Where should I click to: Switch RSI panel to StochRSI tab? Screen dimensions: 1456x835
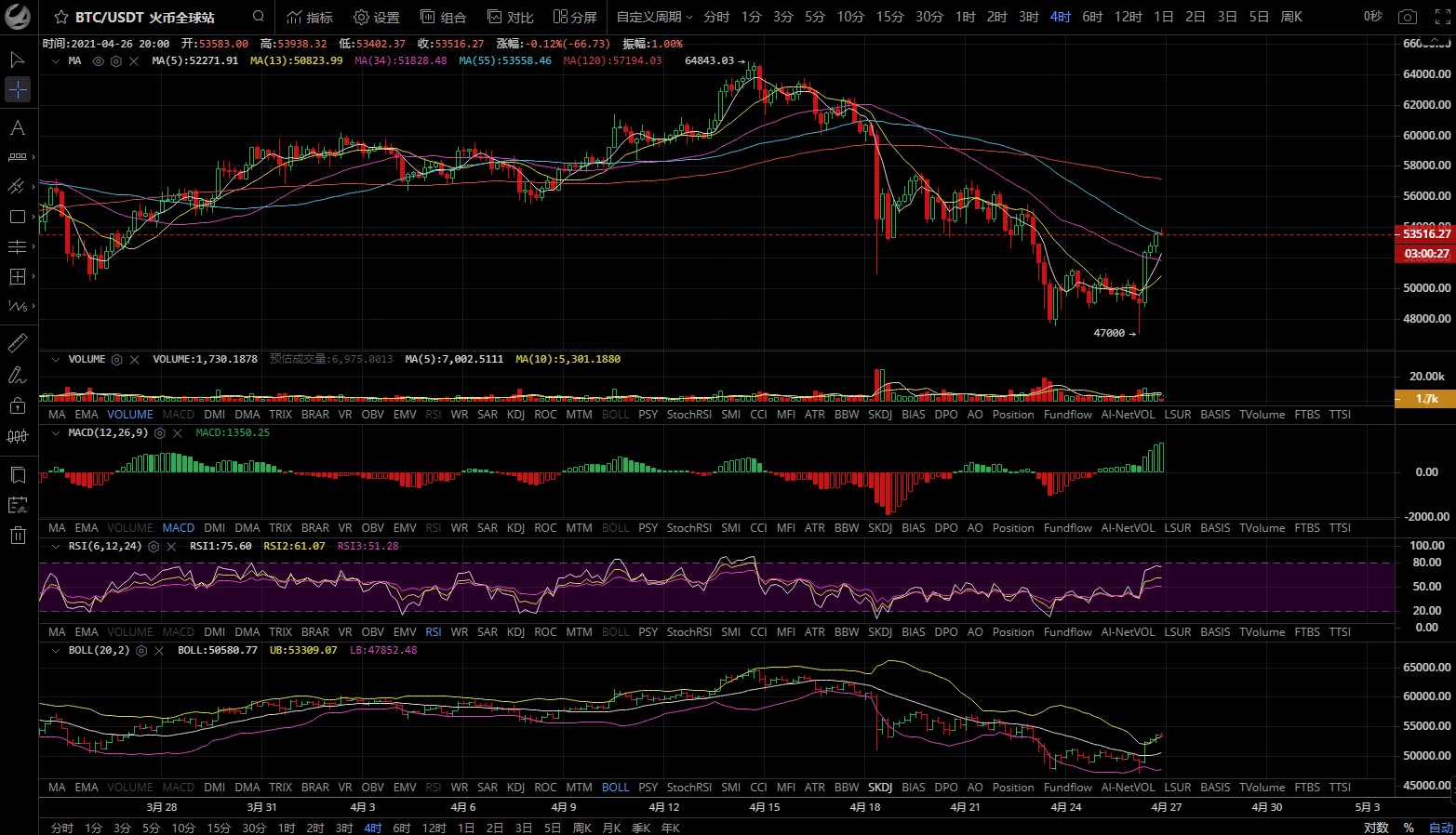(x=689, y=632)
